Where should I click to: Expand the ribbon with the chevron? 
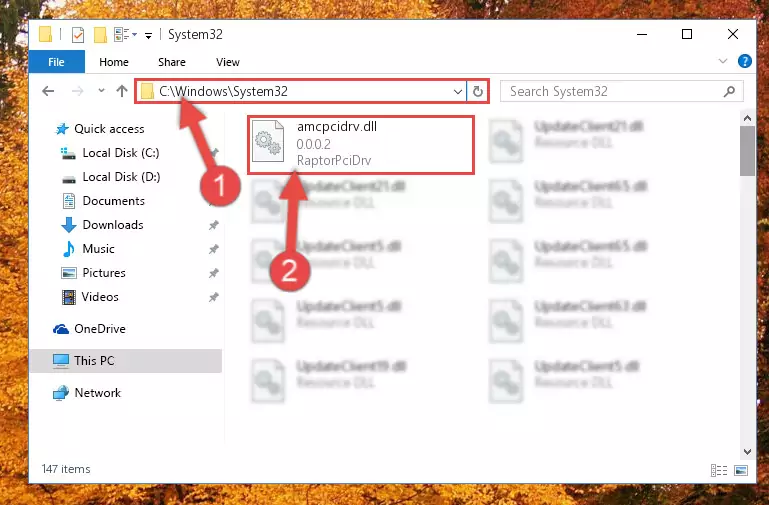(x=722, y=61)
